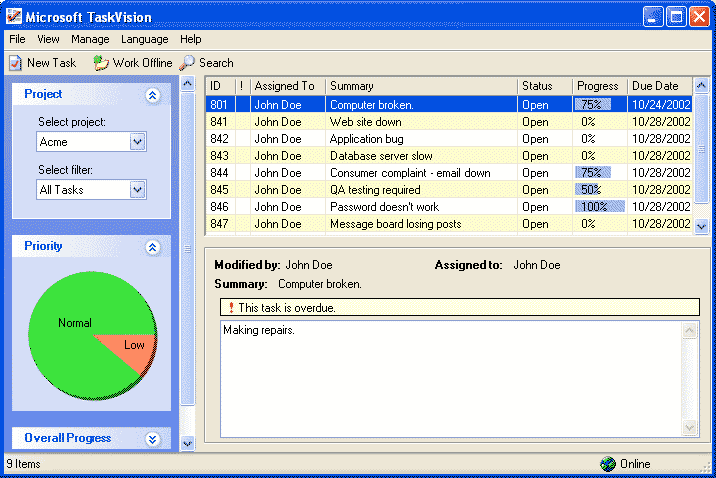Screen dimensions: 716x478
Task: Sort by the Summary column header
Action: [421, 86]
